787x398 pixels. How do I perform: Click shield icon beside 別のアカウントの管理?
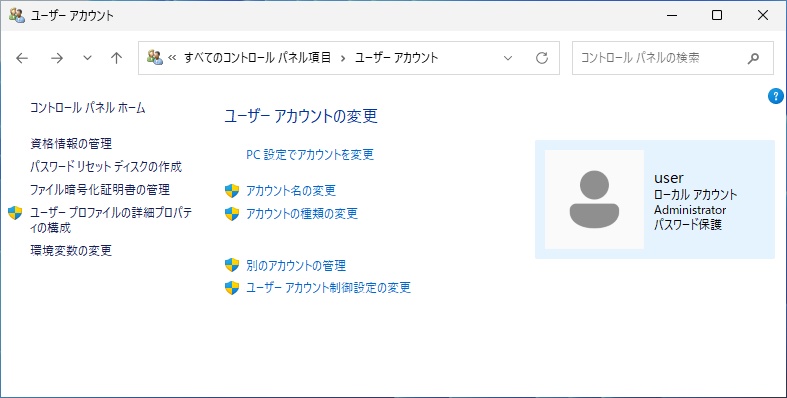232,265
